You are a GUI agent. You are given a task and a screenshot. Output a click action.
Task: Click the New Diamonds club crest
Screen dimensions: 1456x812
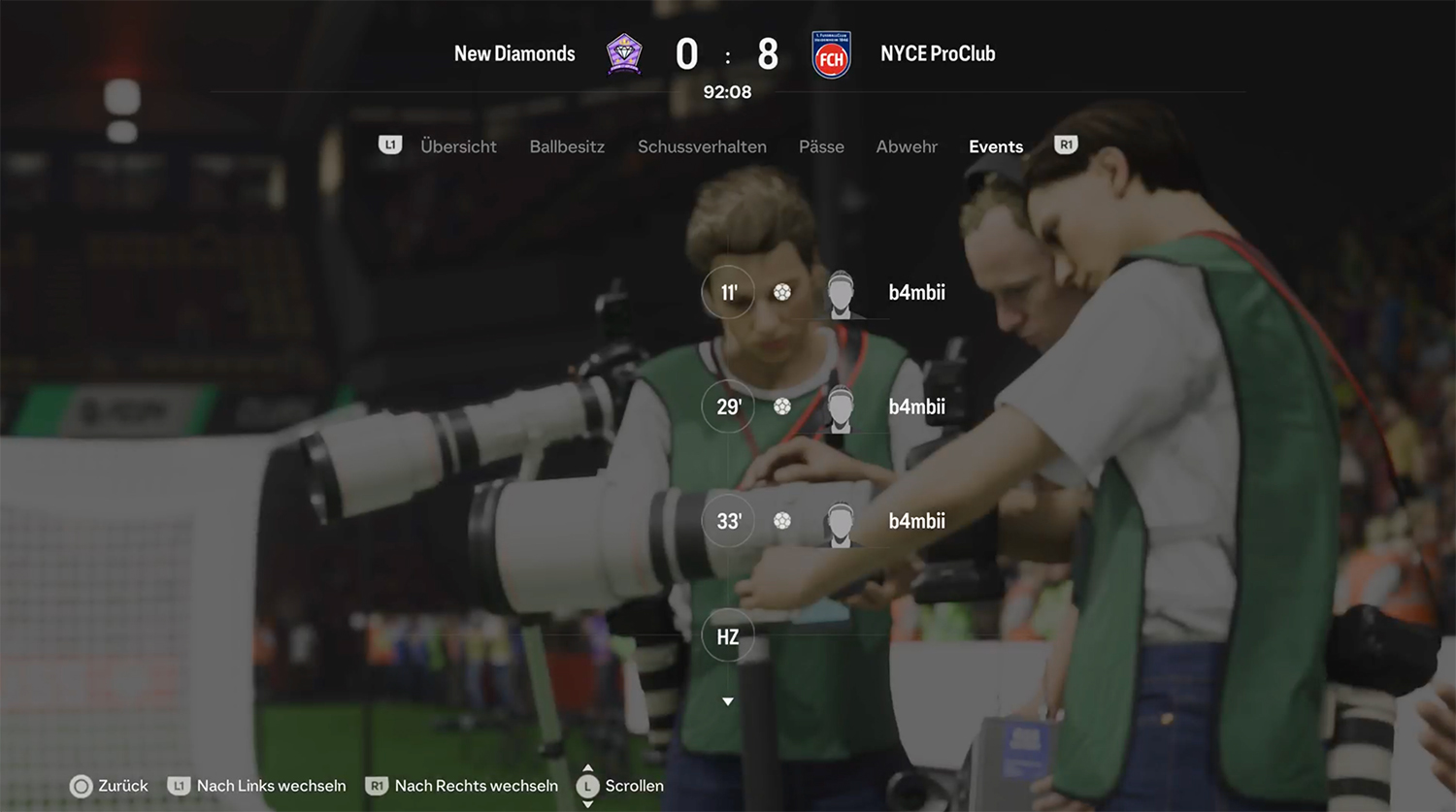tap(624, 53)
